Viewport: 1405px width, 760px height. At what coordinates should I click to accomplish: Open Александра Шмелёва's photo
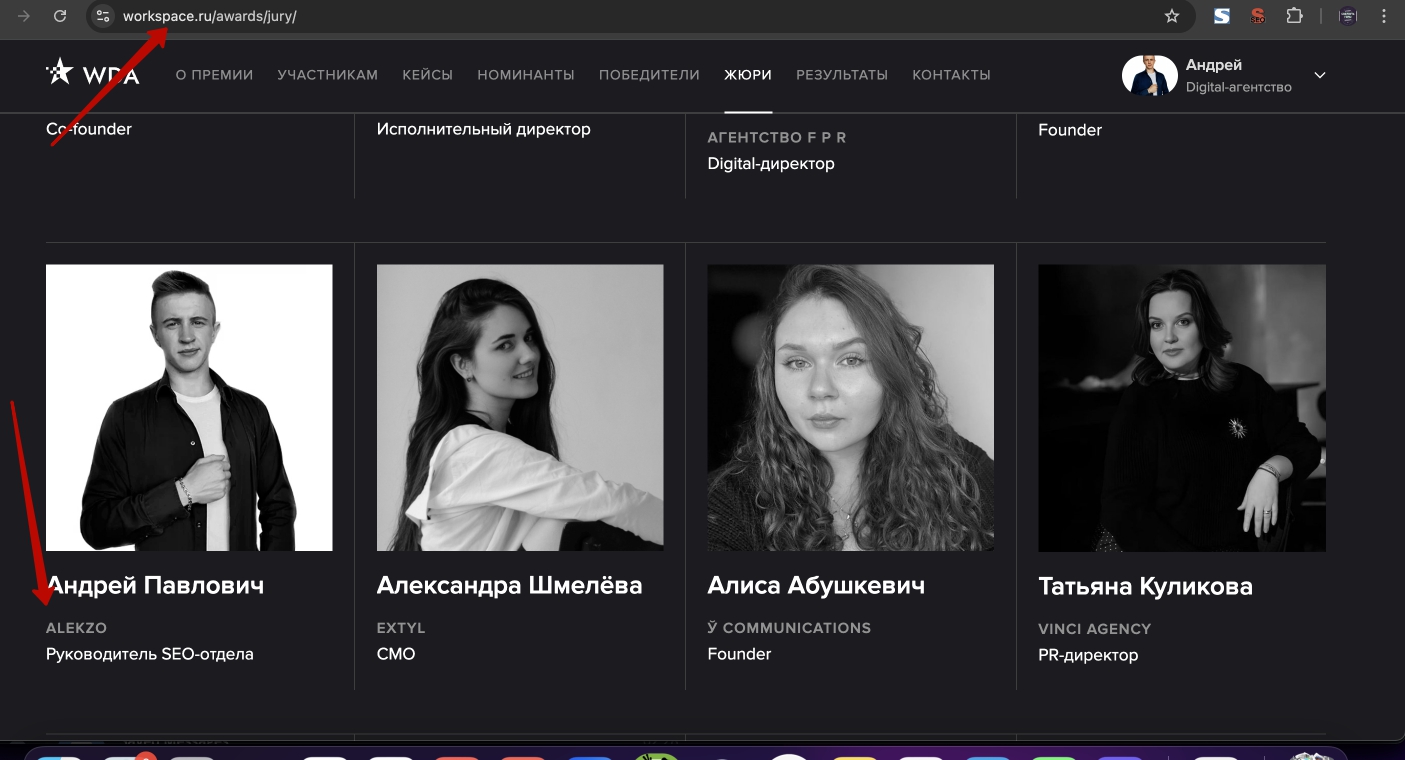(520, 407)
